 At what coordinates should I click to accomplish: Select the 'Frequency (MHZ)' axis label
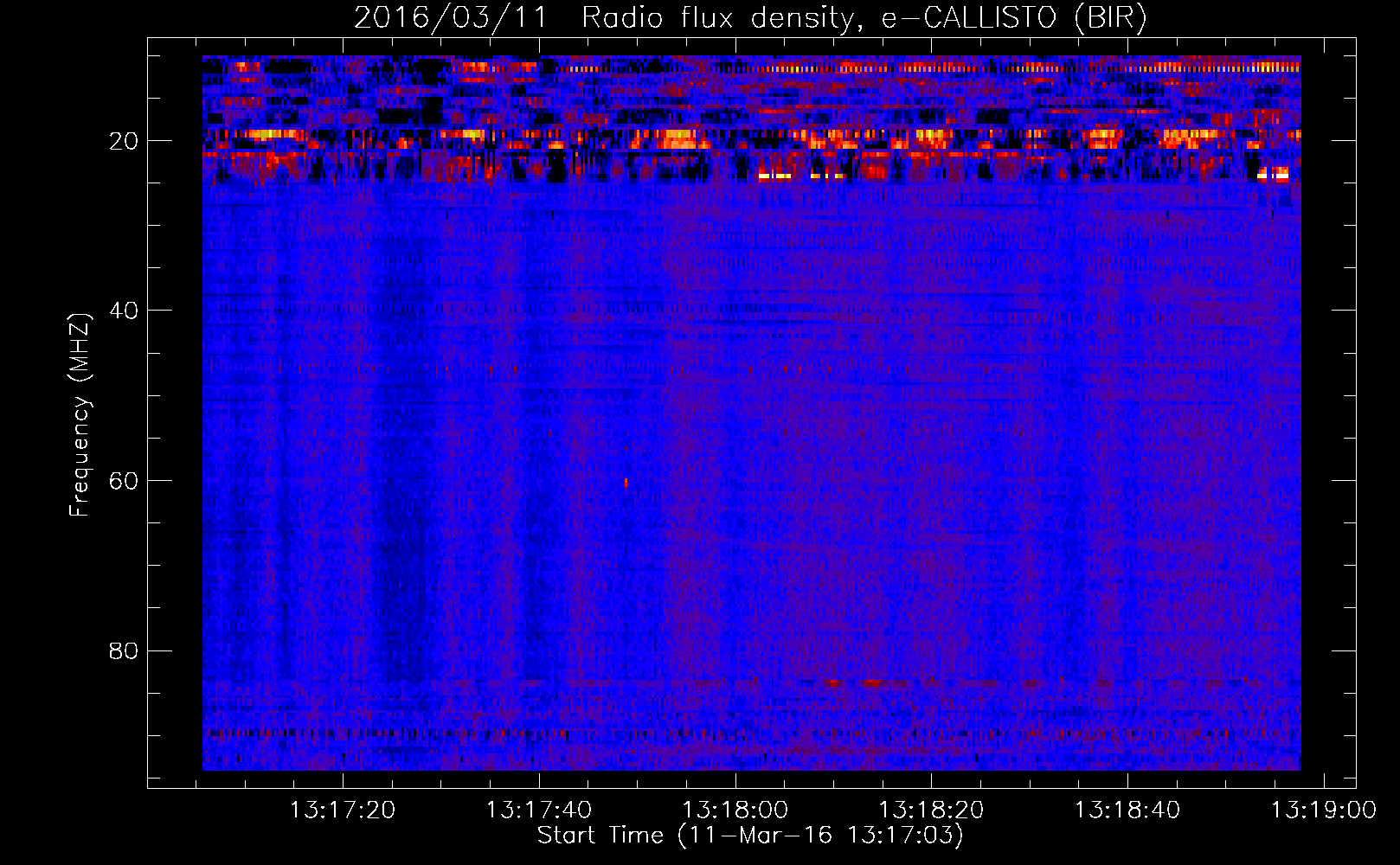(80, 415)
